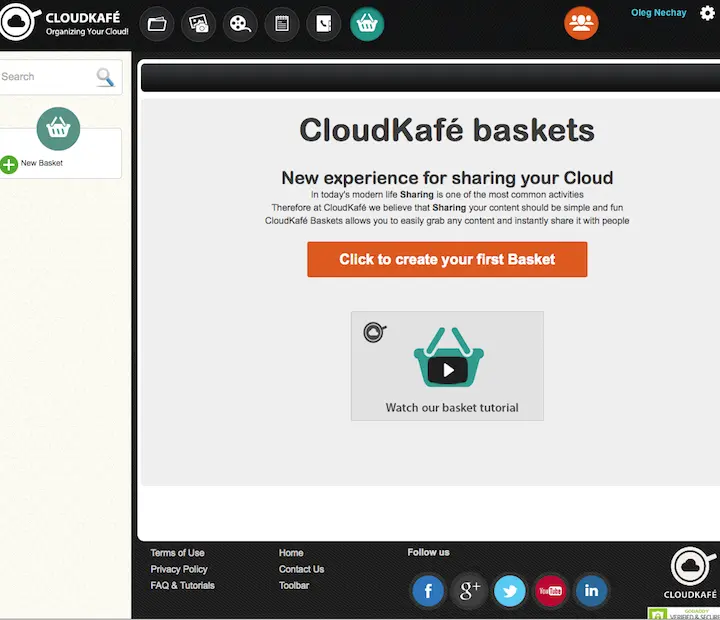Open Privacy Policy link
720x620 pixels.
tap(179, 569)
